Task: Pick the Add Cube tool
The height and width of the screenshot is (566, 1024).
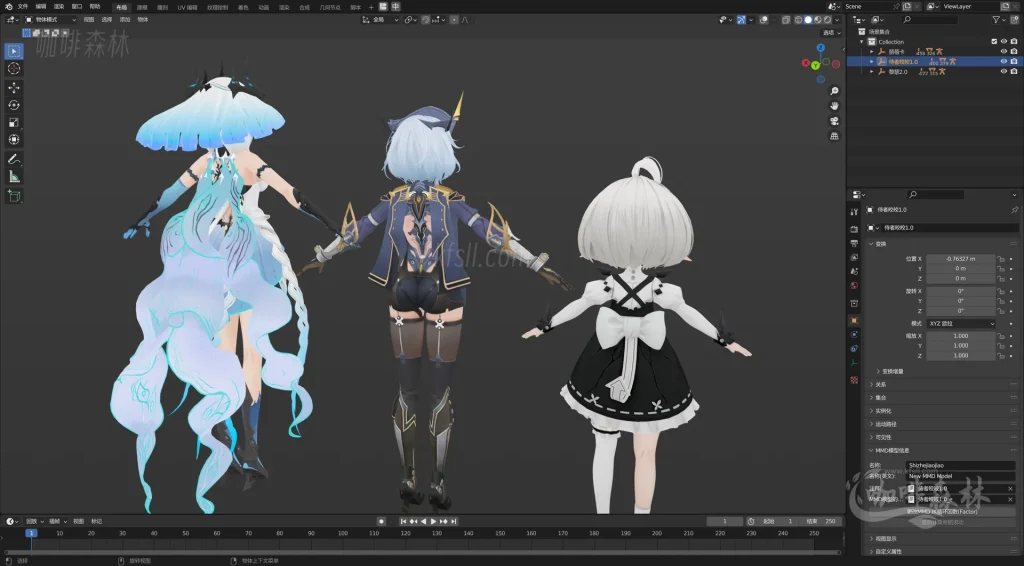Action: pos(14,196)
